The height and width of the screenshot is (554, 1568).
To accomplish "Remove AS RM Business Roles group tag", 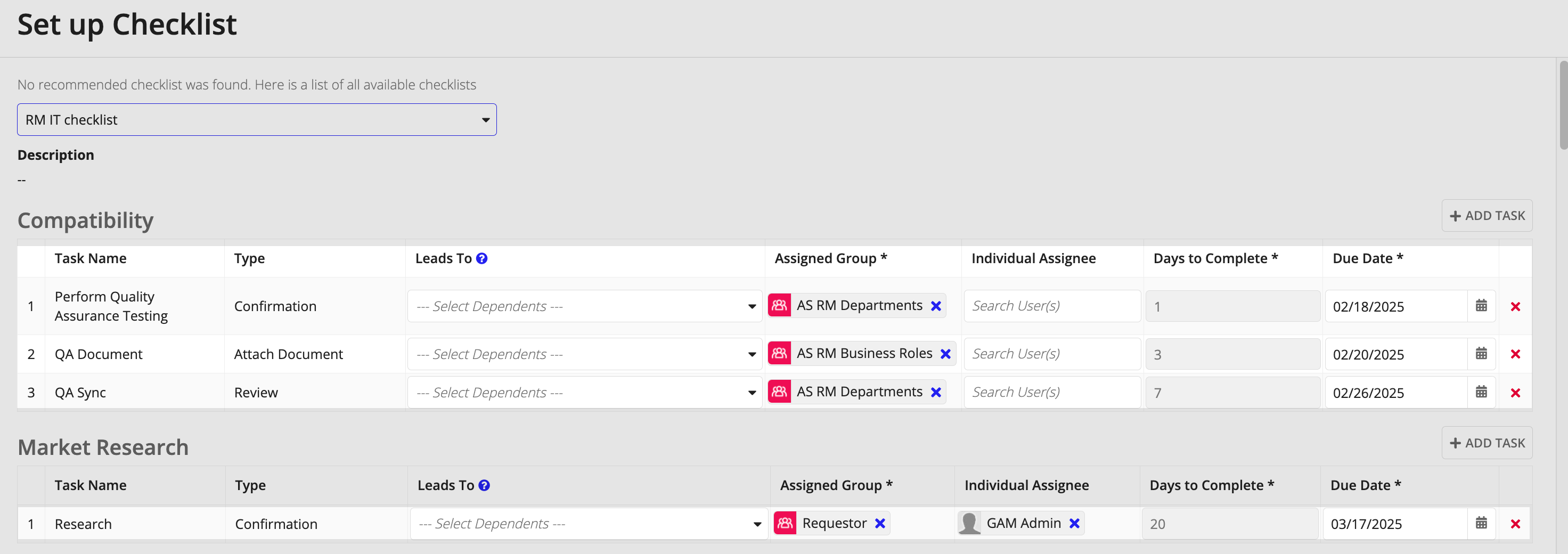I will tap(945, 354).
